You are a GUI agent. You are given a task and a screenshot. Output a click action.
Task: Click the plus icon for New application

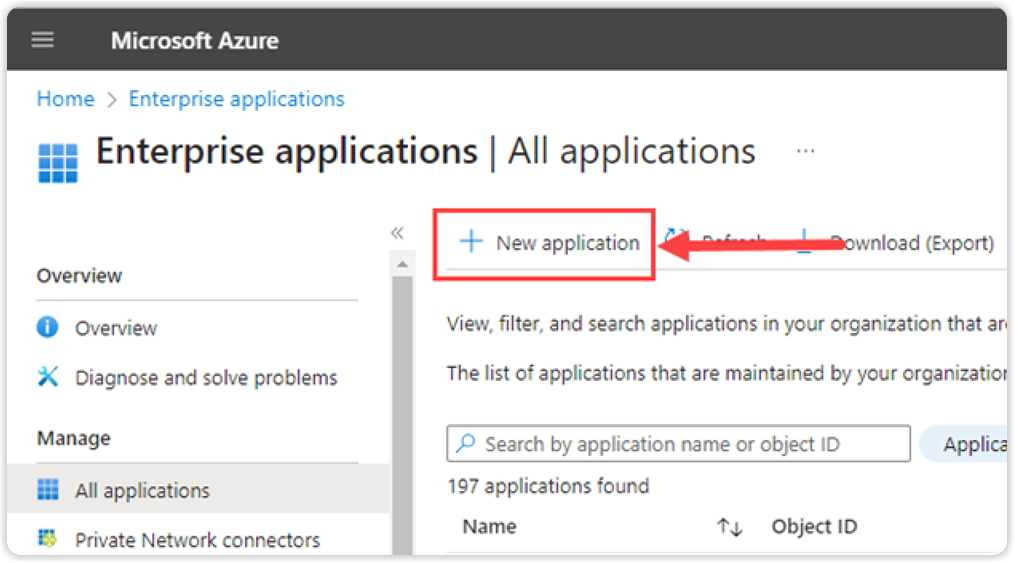click(x=471, y=242)
